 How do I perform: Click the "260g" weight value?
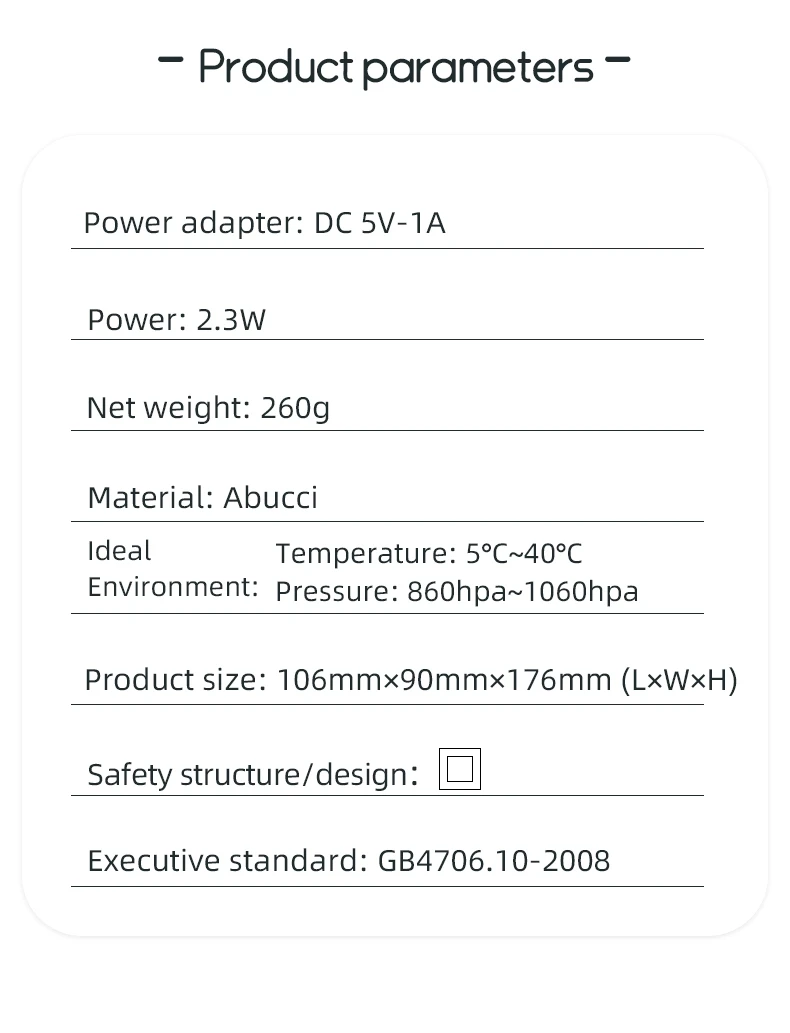295,408
